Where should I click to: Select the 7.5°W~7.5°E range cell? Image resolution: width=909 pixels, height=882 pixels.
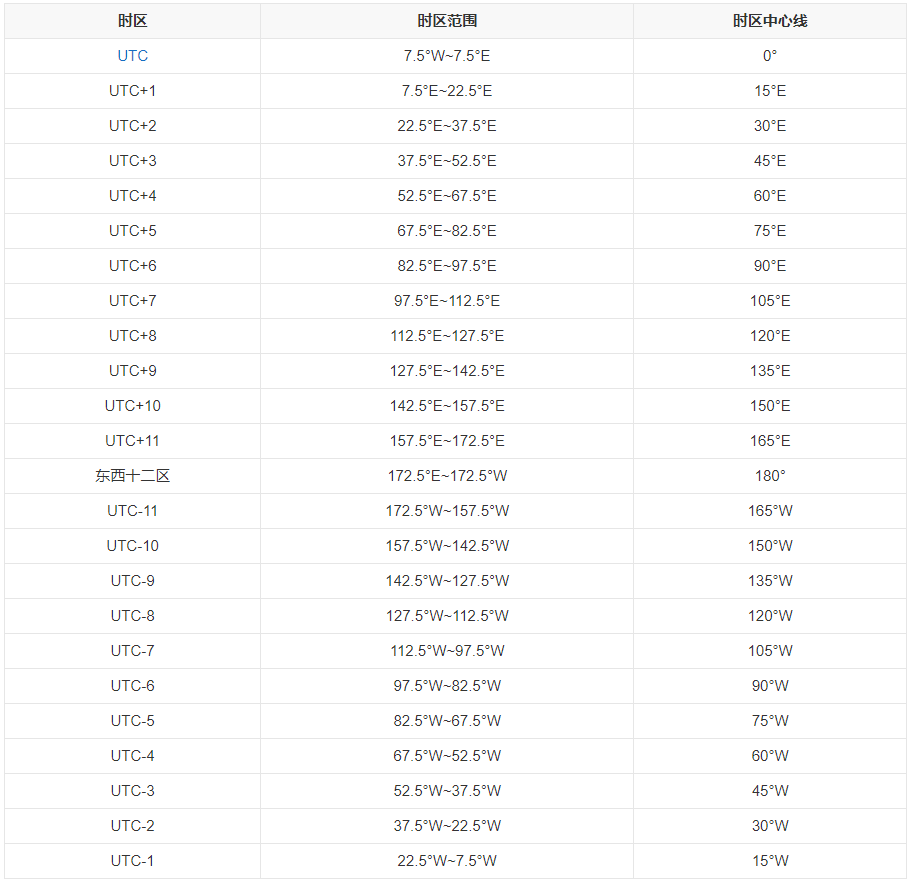447,56
